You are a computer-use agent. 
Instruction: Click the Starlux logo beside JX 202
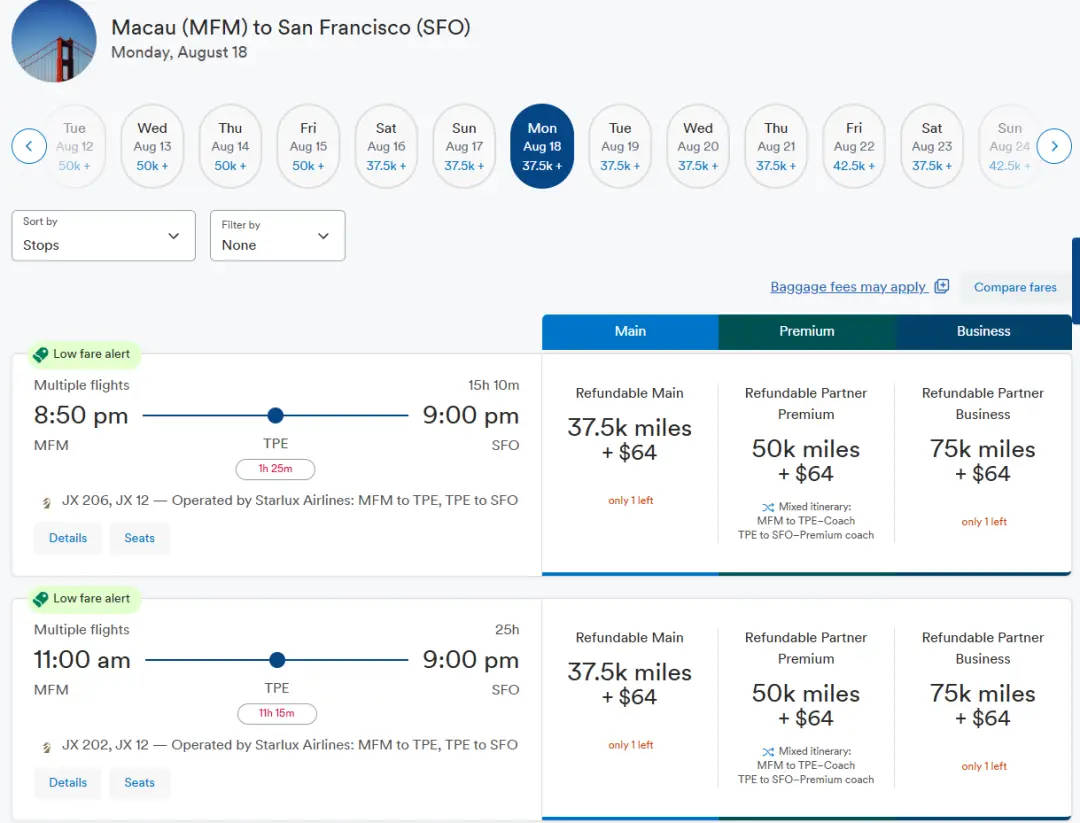[x=46, y=747]
